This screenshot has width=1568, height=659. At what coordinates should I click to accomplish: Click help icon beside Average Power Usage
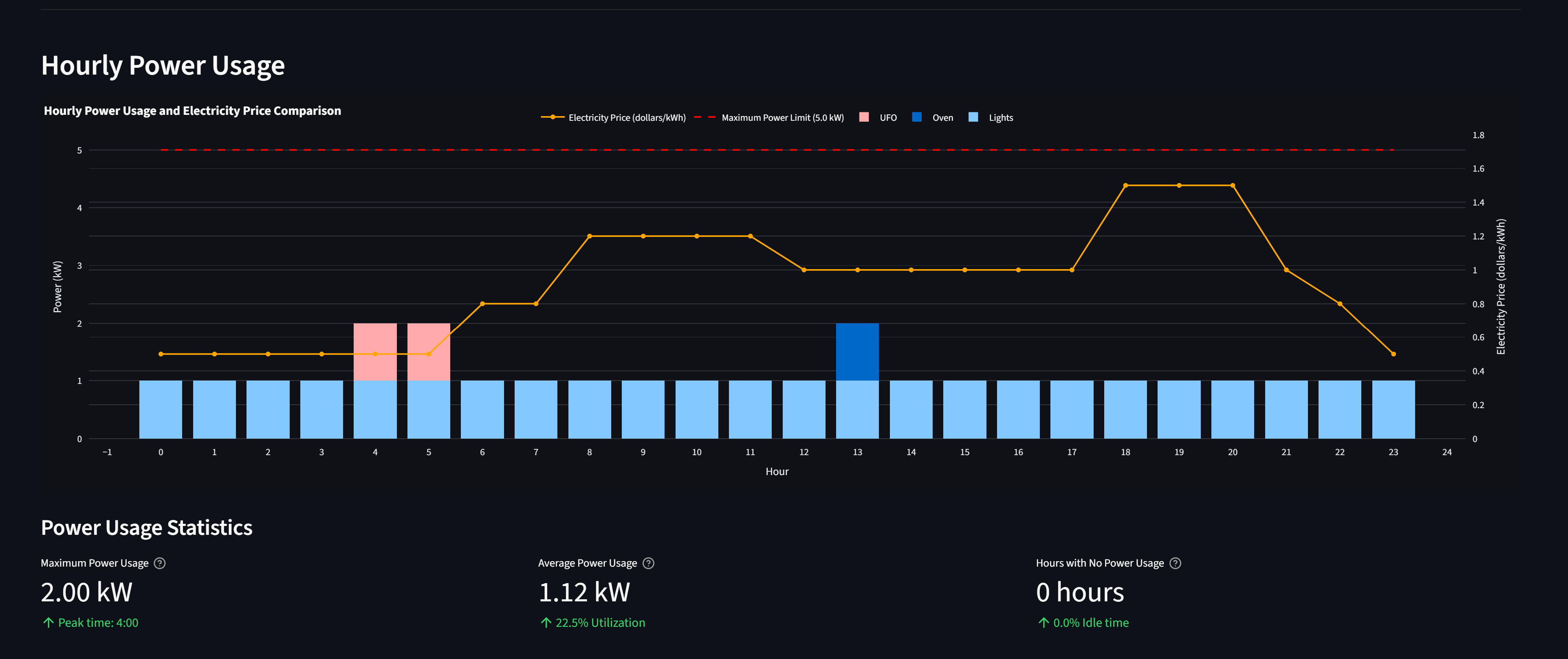(x=648, y=563)
